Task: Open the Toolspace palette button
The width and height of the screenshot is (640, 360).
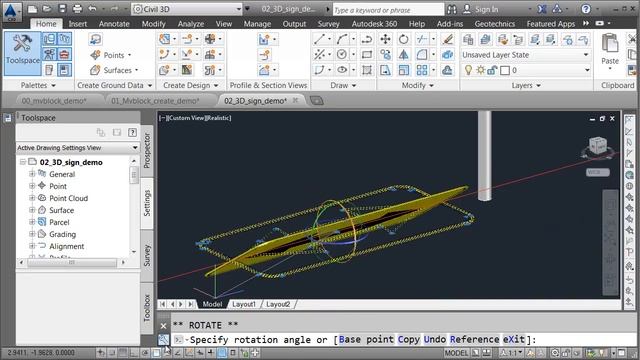Action: click(22, 53)
